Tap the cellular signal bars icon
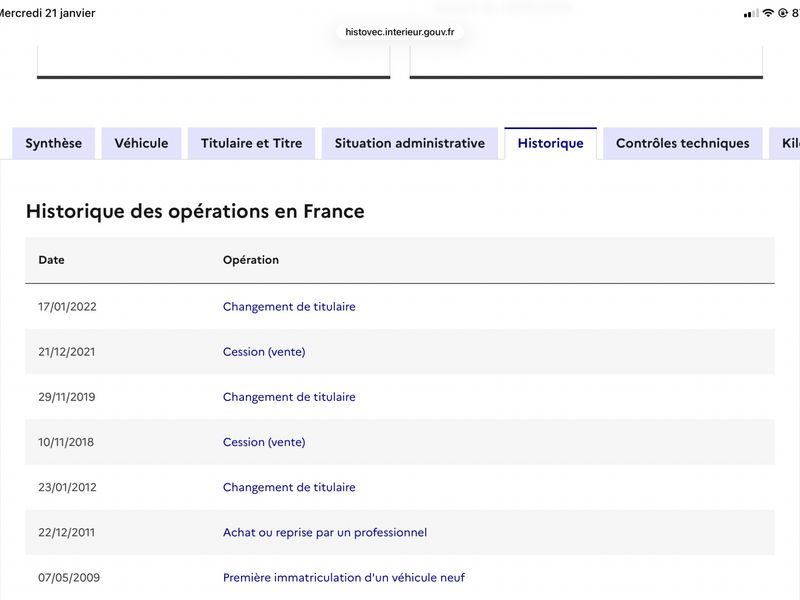800x600 pixels. (751, 14)
